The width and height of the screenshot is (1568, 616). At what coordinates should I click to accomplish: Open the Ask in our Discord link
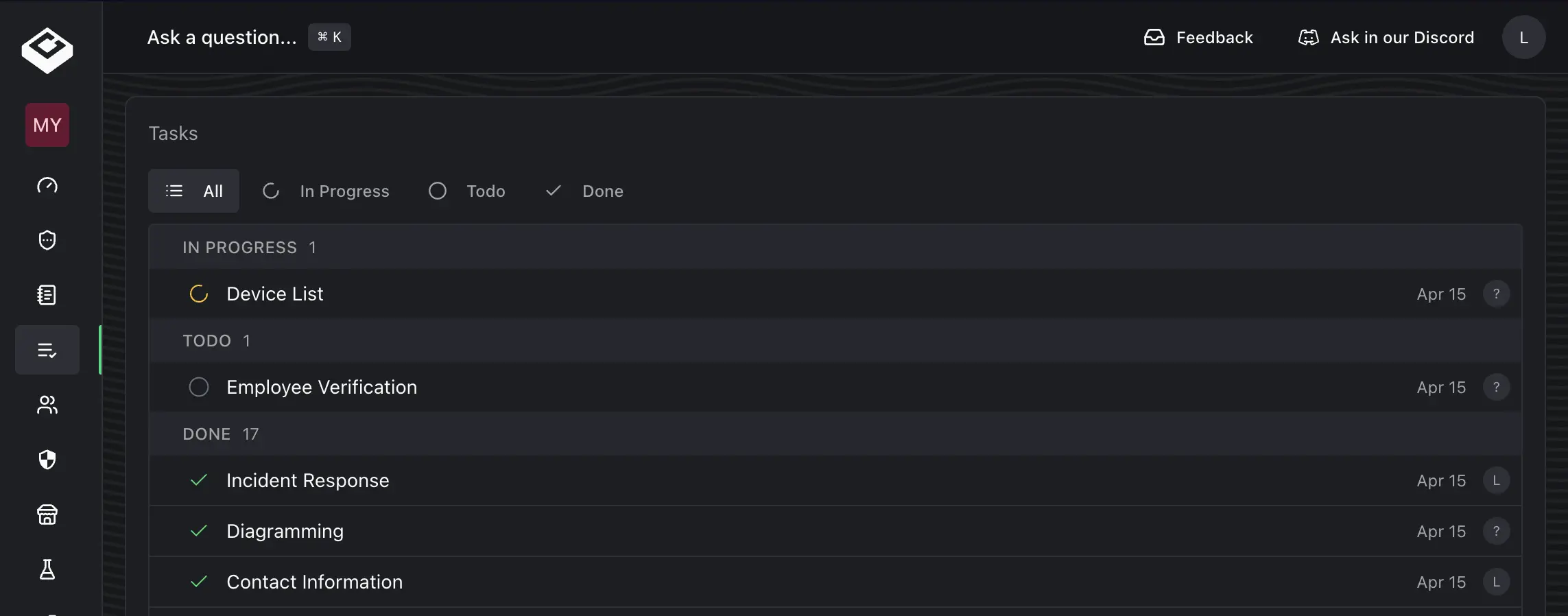point(1386,37)
